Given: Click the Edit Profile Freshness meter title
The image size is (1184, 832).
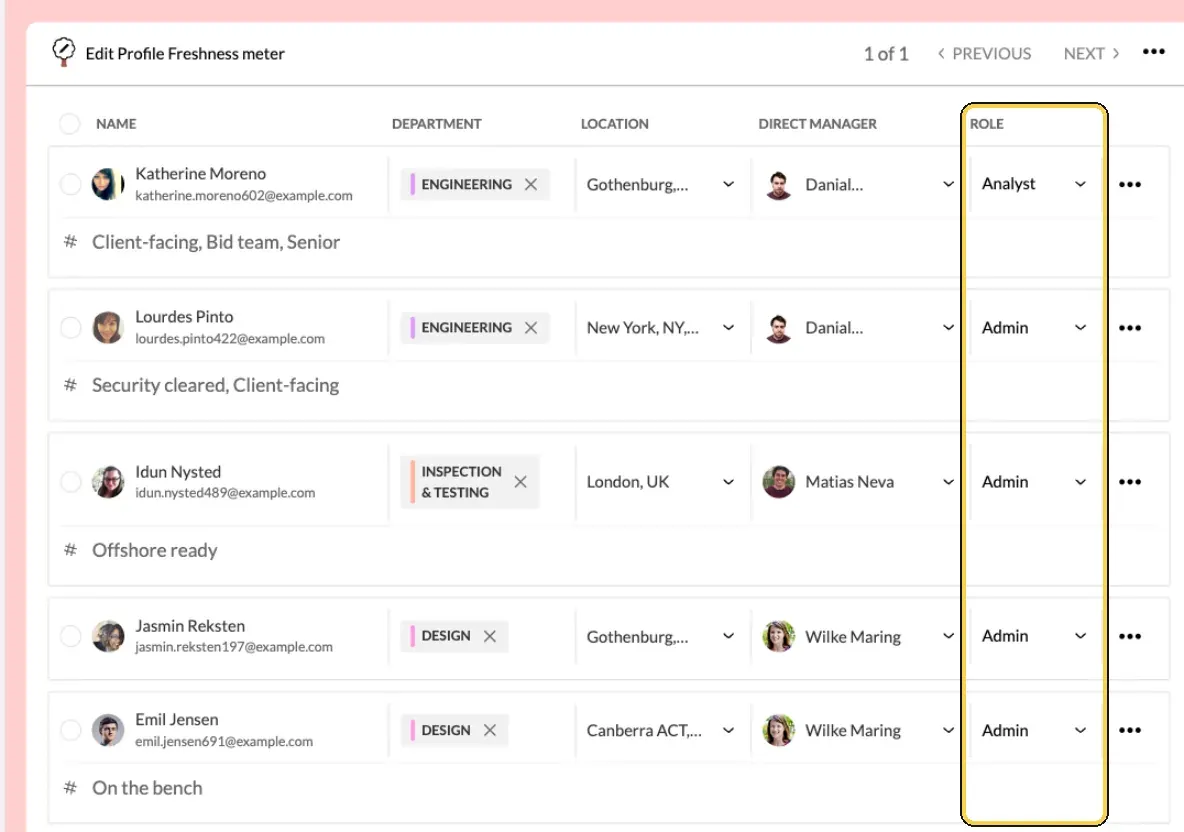Looking at the screenshot, I should 185,54.
